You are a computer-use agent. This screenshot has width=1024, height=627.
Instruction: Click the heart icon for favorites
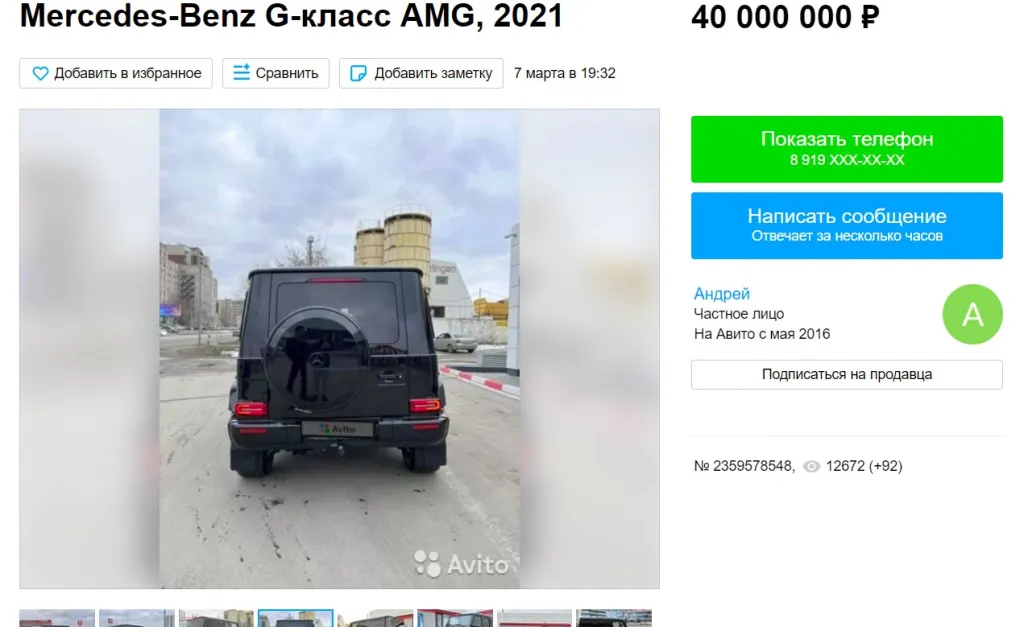tap(40, 73)
